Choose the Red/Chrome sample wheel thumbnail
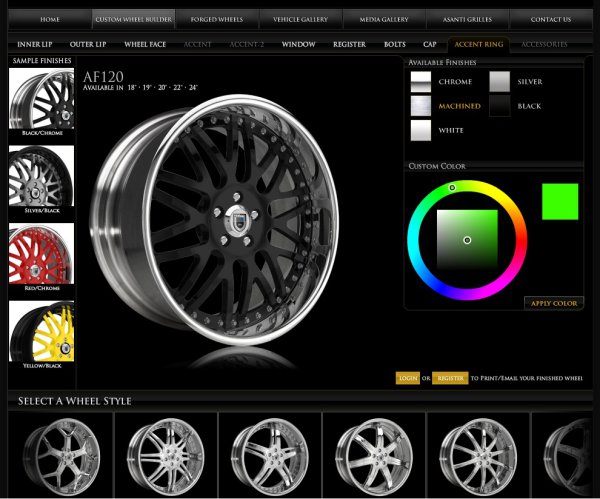 [x=41, y=256]
